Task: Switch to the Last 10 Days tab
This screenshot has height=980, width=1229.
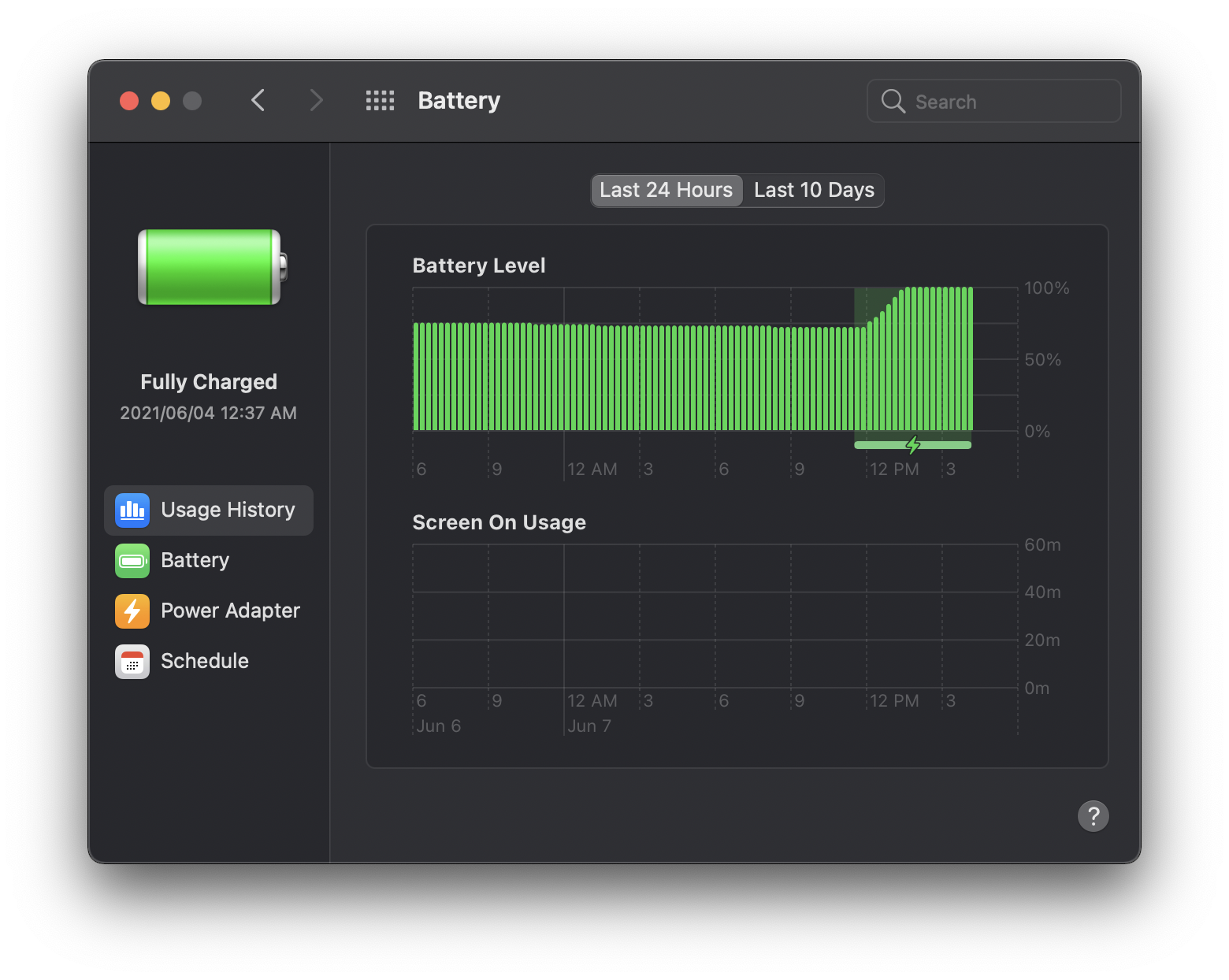Action: 814,191
